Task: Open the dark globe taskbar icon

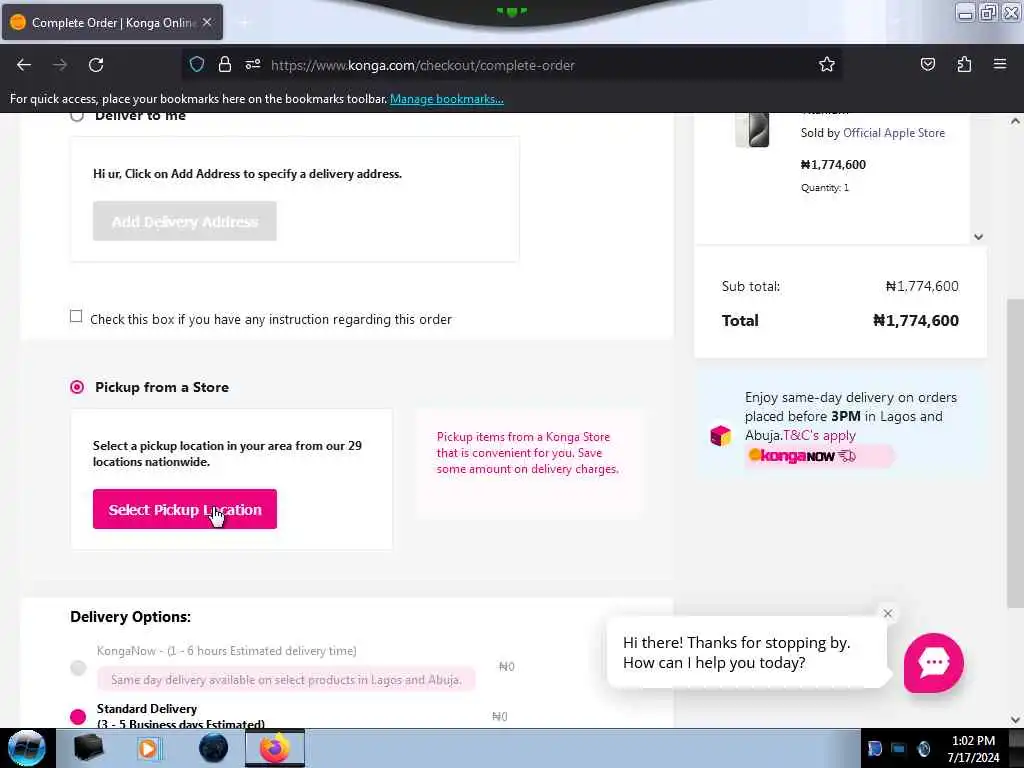Action: pos(214,748)
